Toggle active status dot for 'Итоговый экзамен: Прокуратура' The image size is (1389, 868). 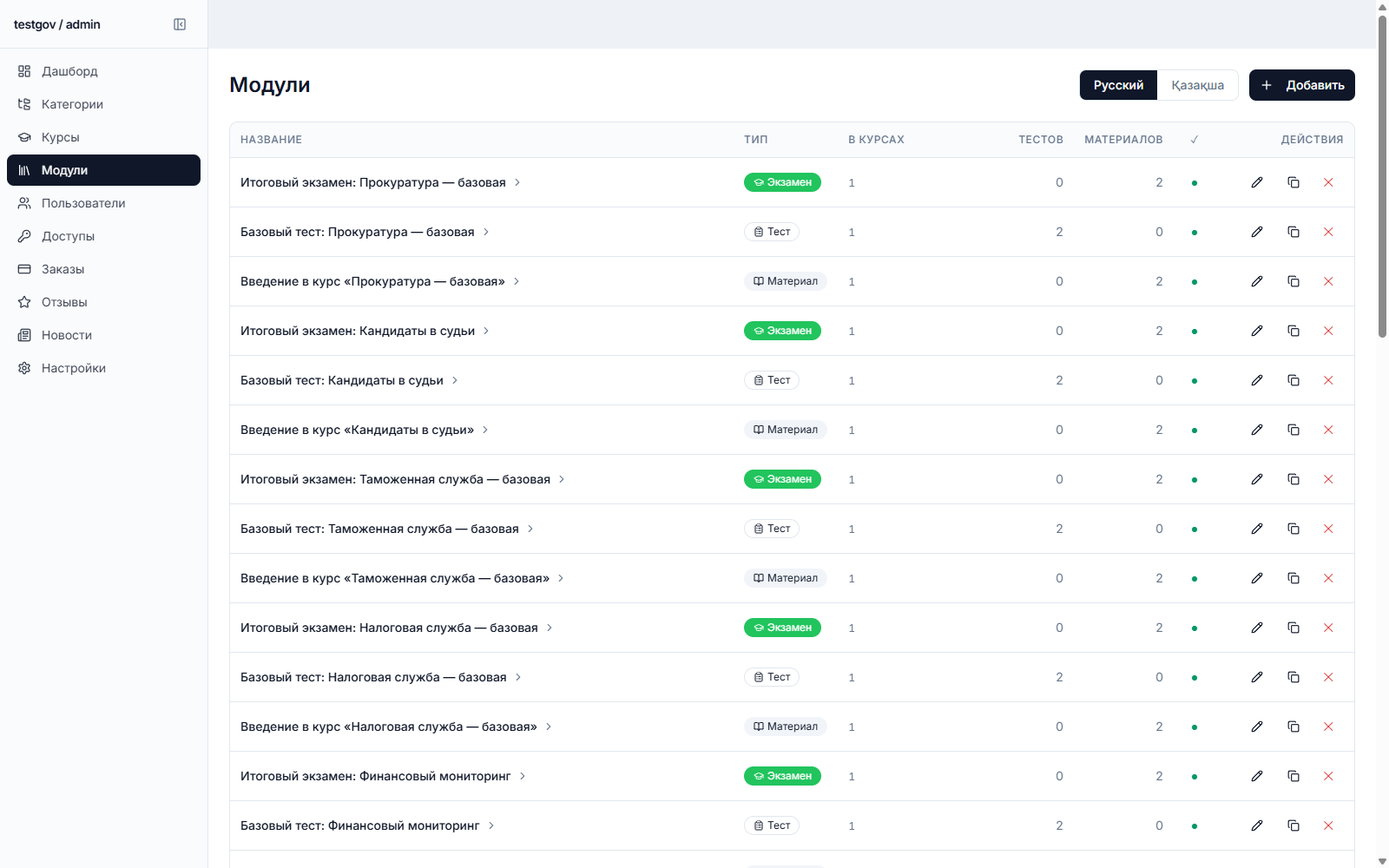point(1195,183)
